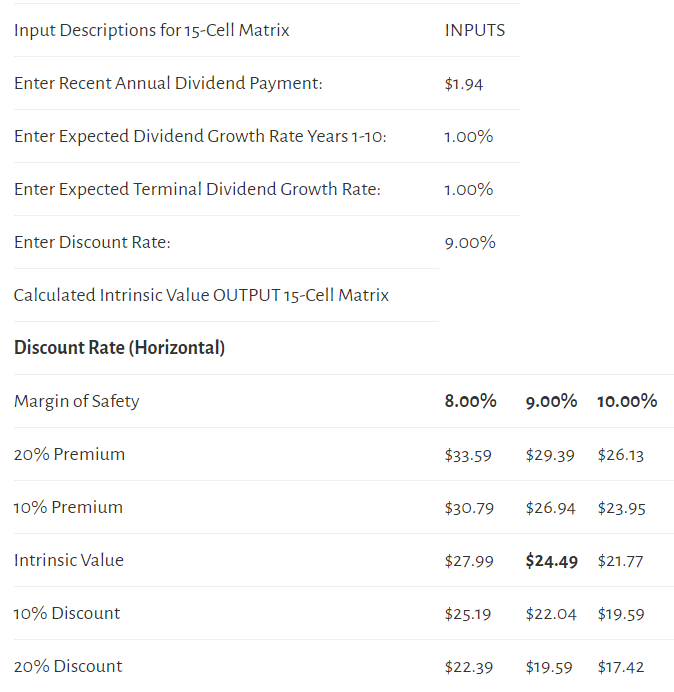Select the $26.94 cell in 10% Premium row
The width and height of the screenshot is (674, 692).
[550, 508]
